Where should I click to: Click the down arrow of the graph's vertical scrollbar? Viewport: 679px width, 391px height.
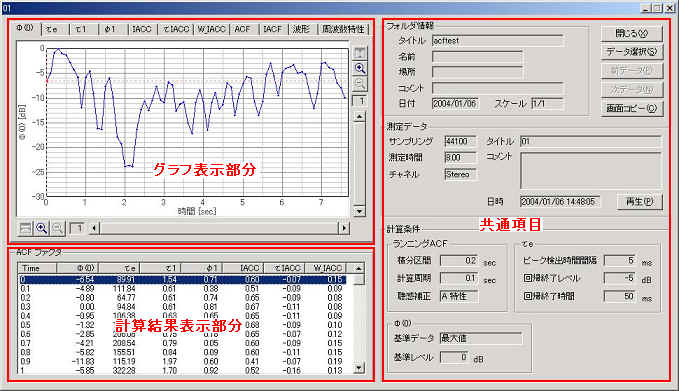359,211
